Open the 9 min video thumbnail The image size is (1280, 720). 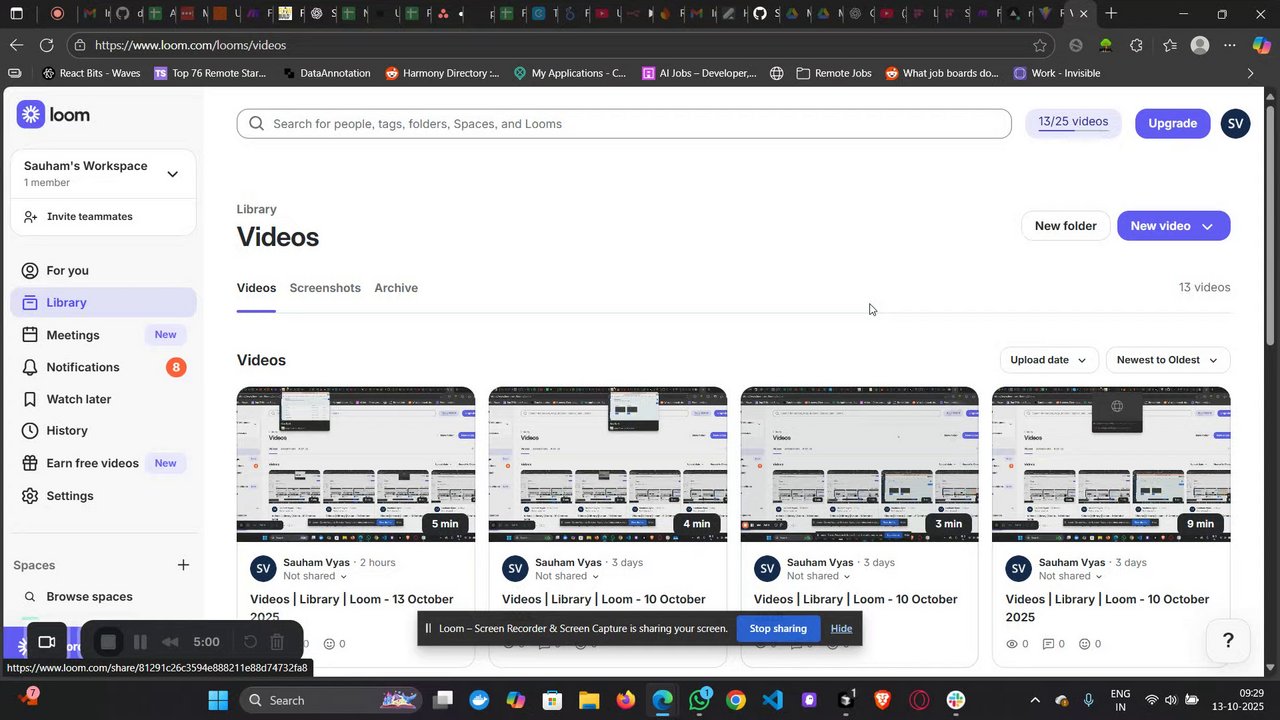[1111, 464]
